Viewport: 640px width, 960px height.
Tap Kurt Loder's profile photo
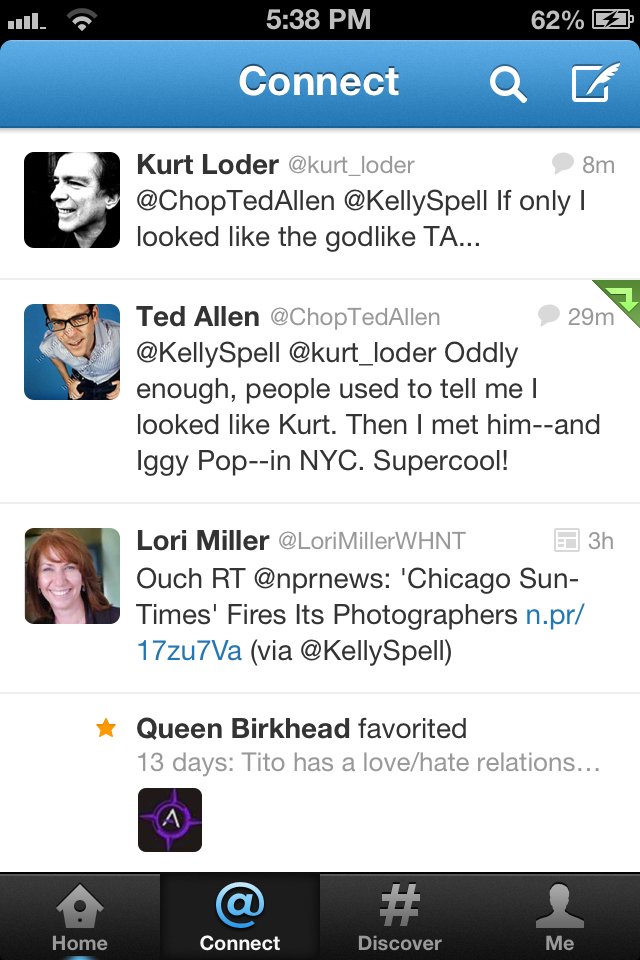click(x=72, y=200)
